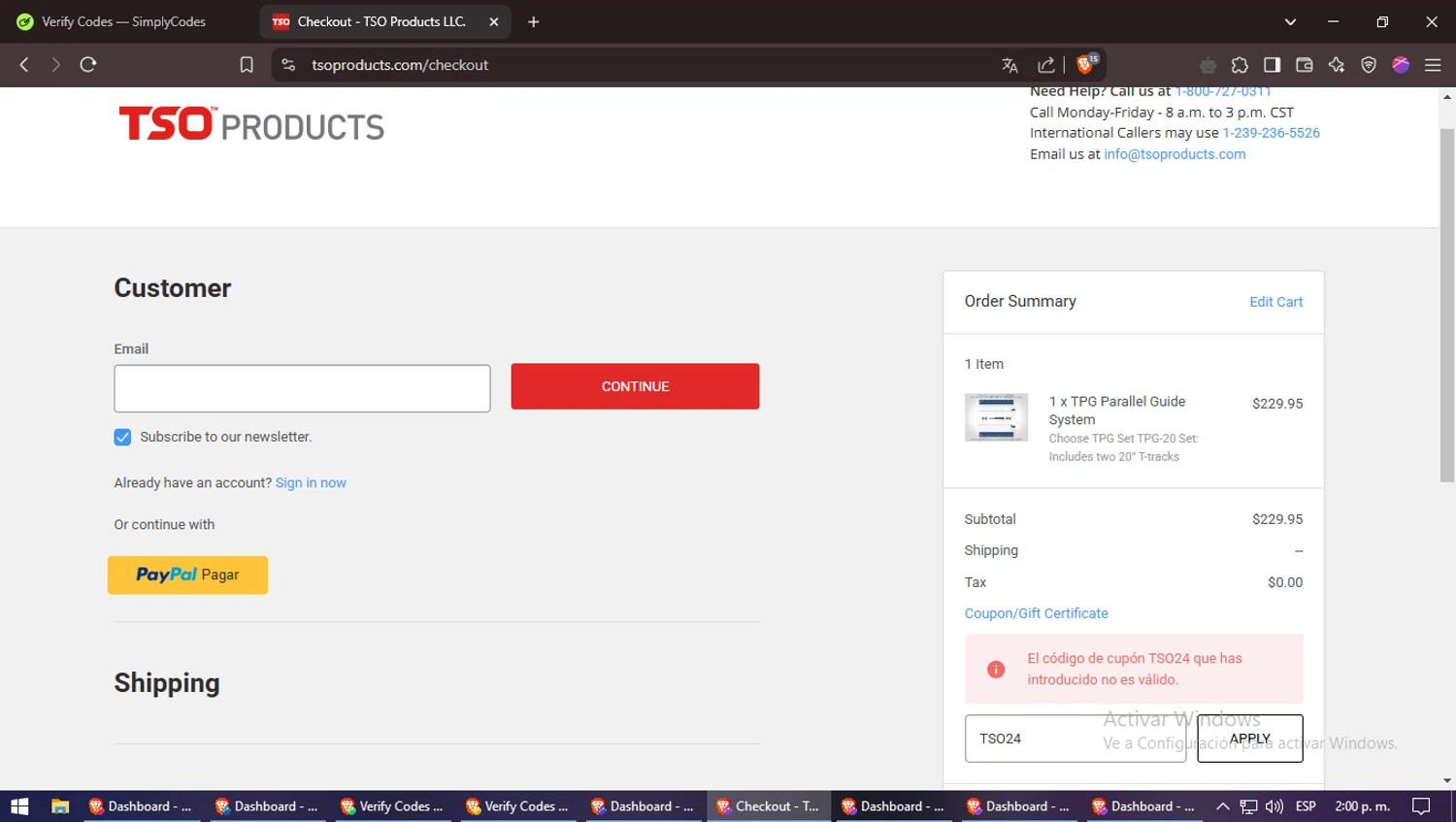This screenshot has width=1456, height=822.
Task: Click the Brave VPN shield icon
Action: 1369,65
